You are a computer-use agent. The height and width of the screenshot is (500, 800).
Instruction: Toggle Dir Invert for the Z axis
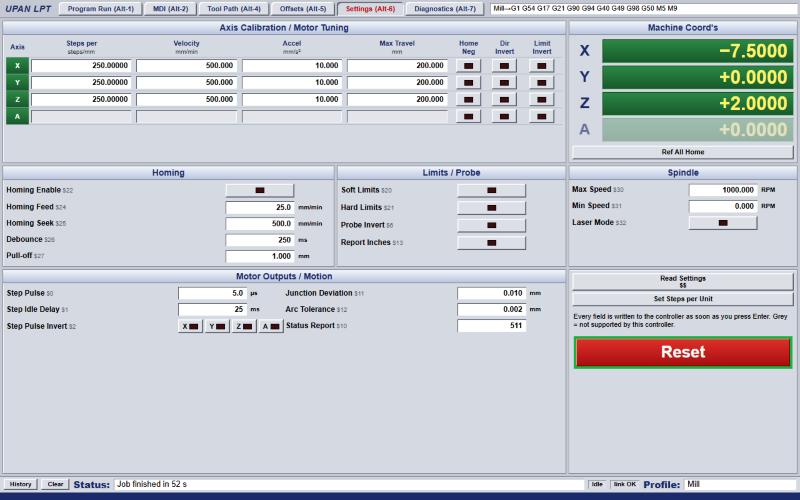504,99
